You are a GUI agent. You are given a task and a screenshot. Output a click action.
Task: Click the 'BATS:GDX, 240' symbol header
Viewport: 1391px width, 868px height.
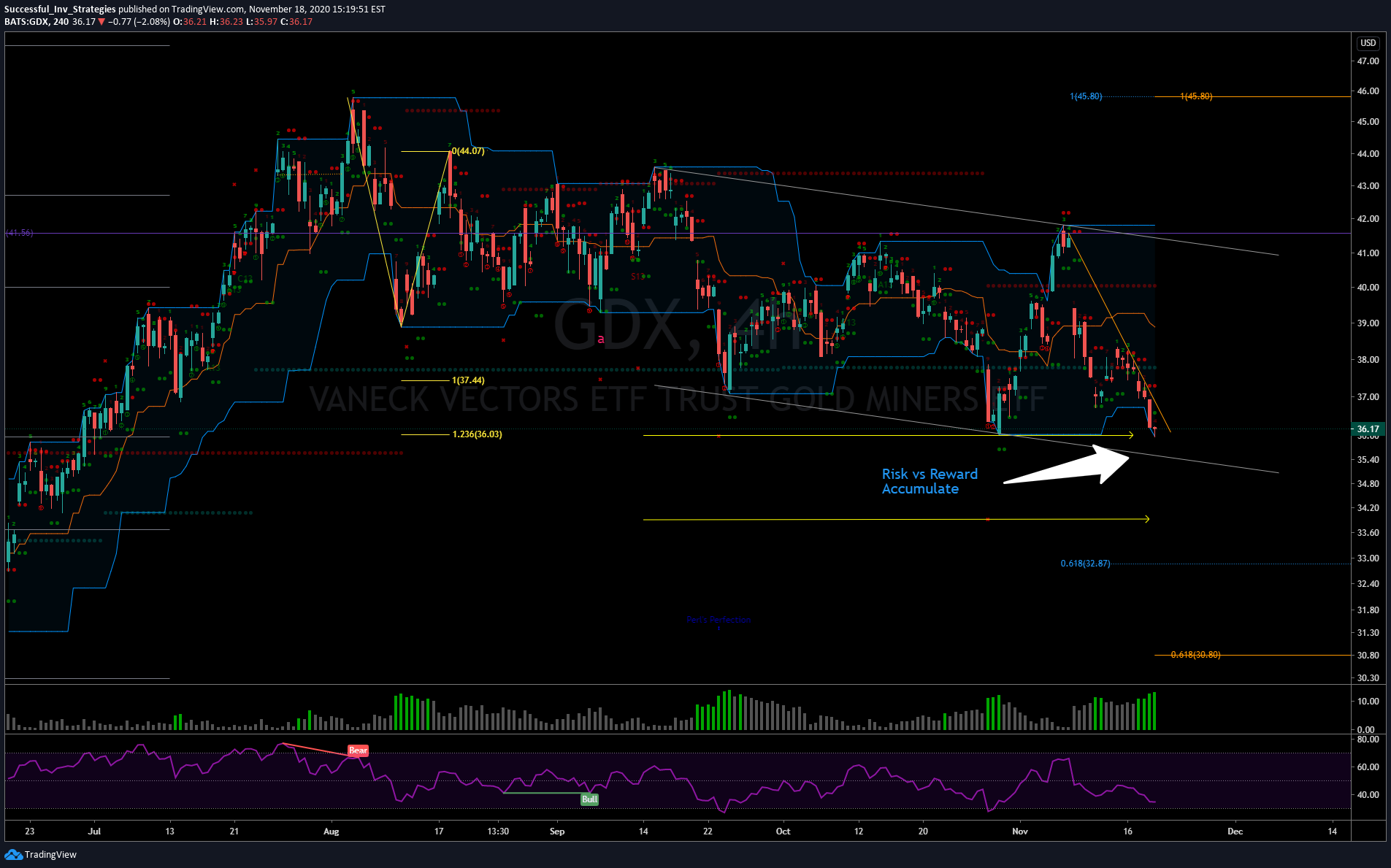pos(37,22)
